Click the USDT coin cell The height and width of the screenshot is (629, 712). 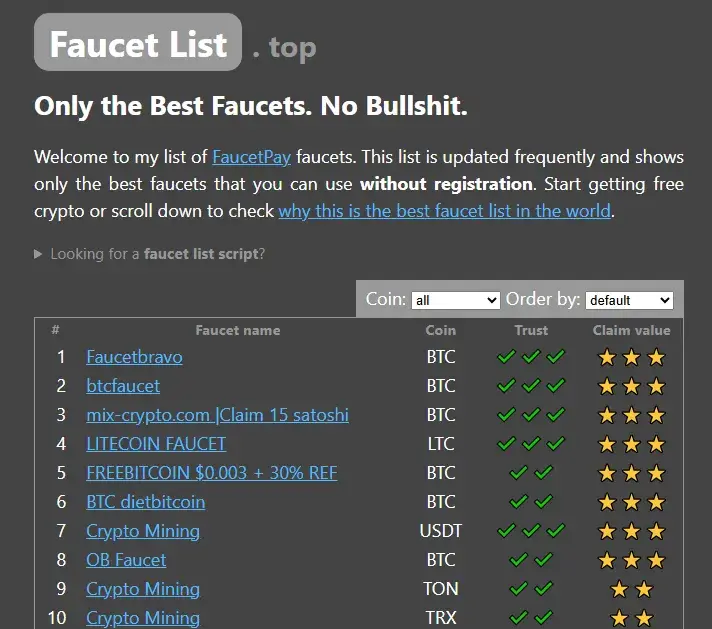click(440, 531)
